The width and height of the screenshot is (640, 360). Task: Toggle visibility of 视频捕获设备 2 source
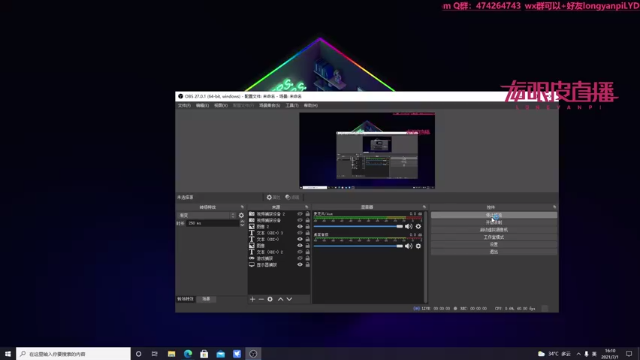coord(300,214)
